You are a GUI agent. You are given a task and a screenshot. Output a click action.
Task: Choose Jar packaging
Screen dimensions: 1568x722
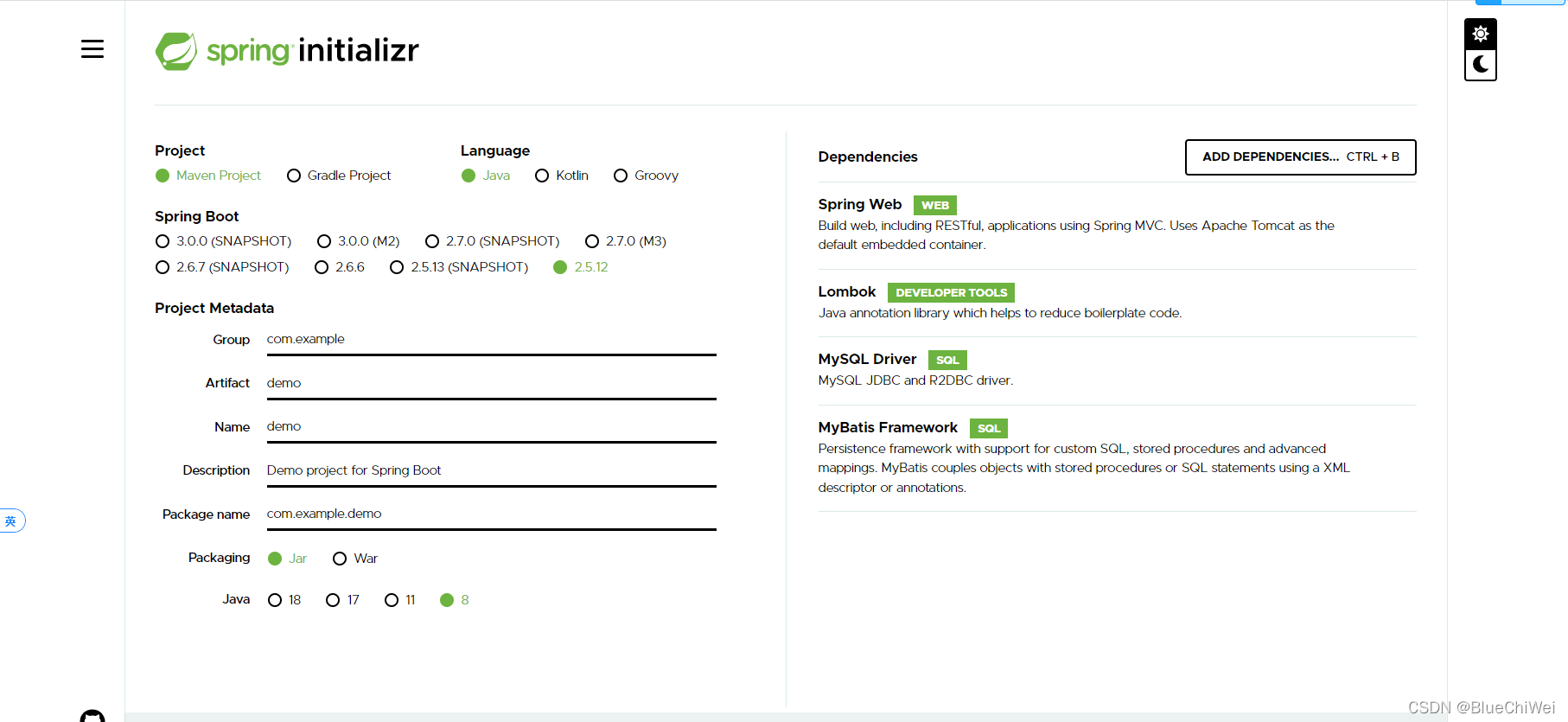click(288, 559)
